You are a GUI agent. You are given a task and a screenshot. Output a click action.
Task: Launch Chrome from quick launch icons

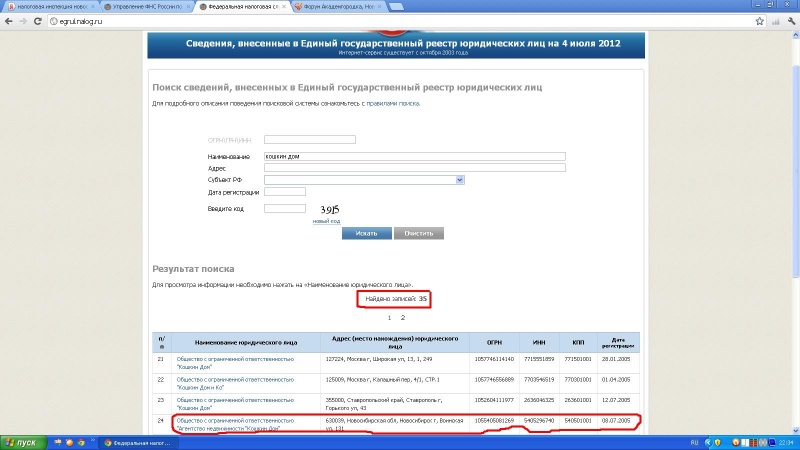coord(81,442)
